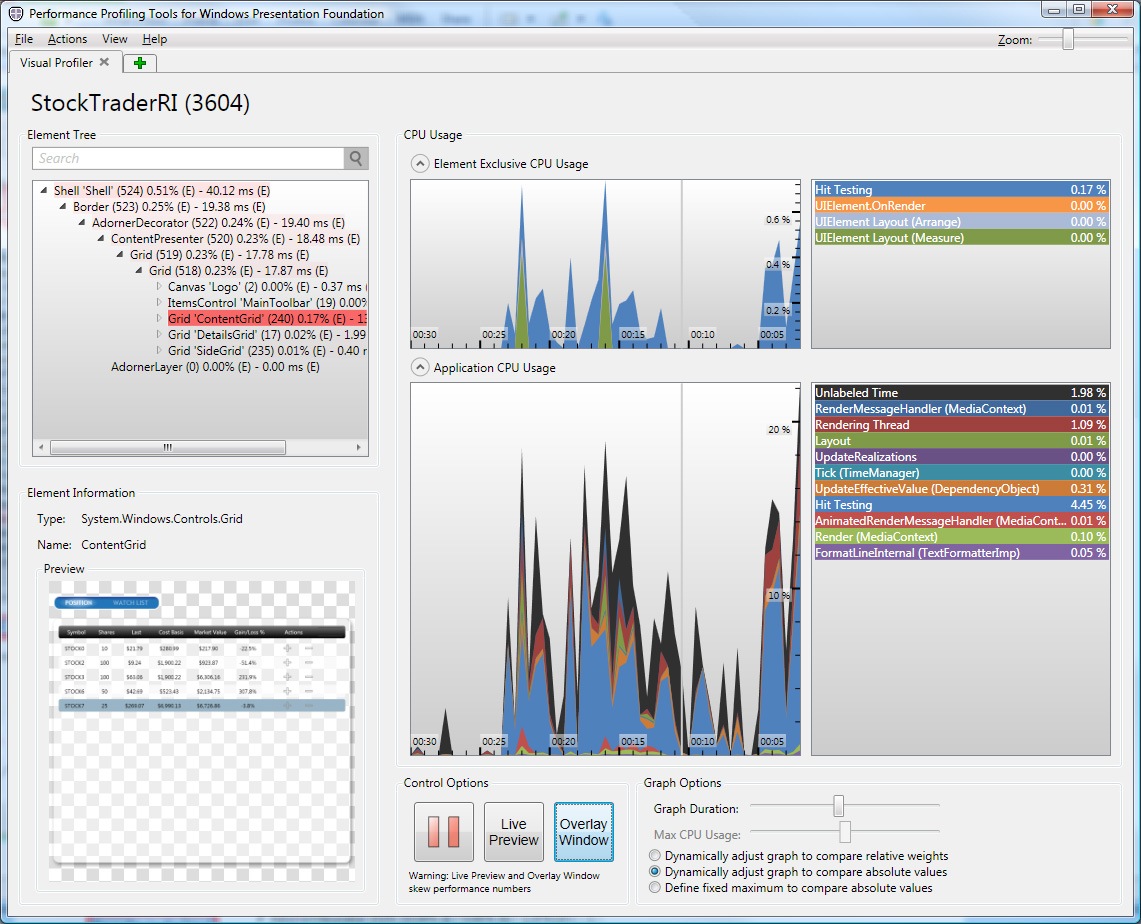1141x924 pixels.
Task: Click the Unlabeled Time legend entry
Action: (961, 393)
